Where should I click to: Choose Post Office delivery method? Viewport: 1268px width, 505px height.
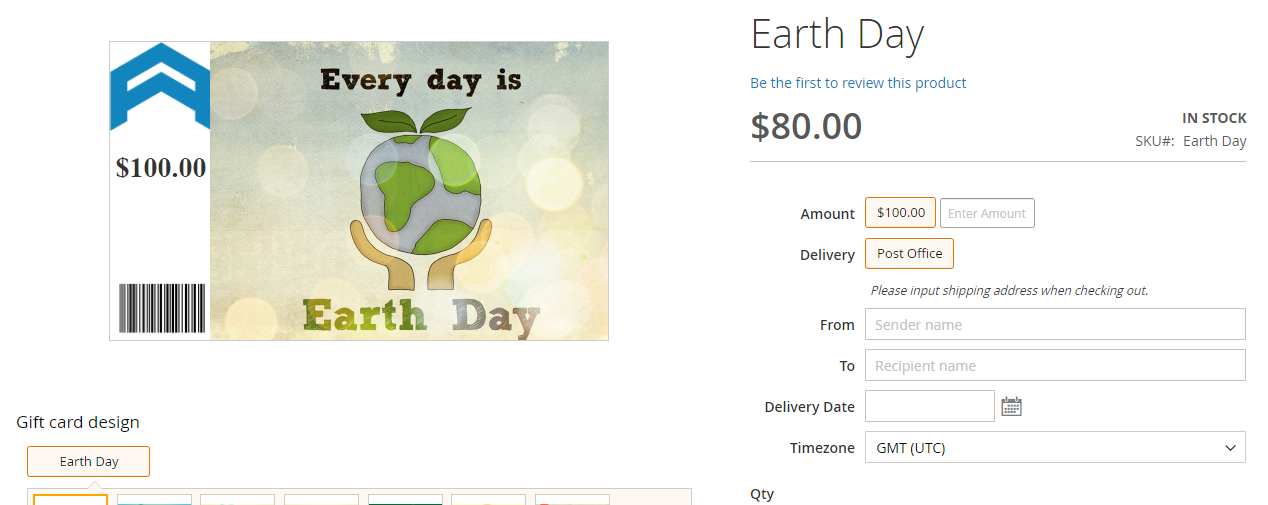[x=909, y=254]
